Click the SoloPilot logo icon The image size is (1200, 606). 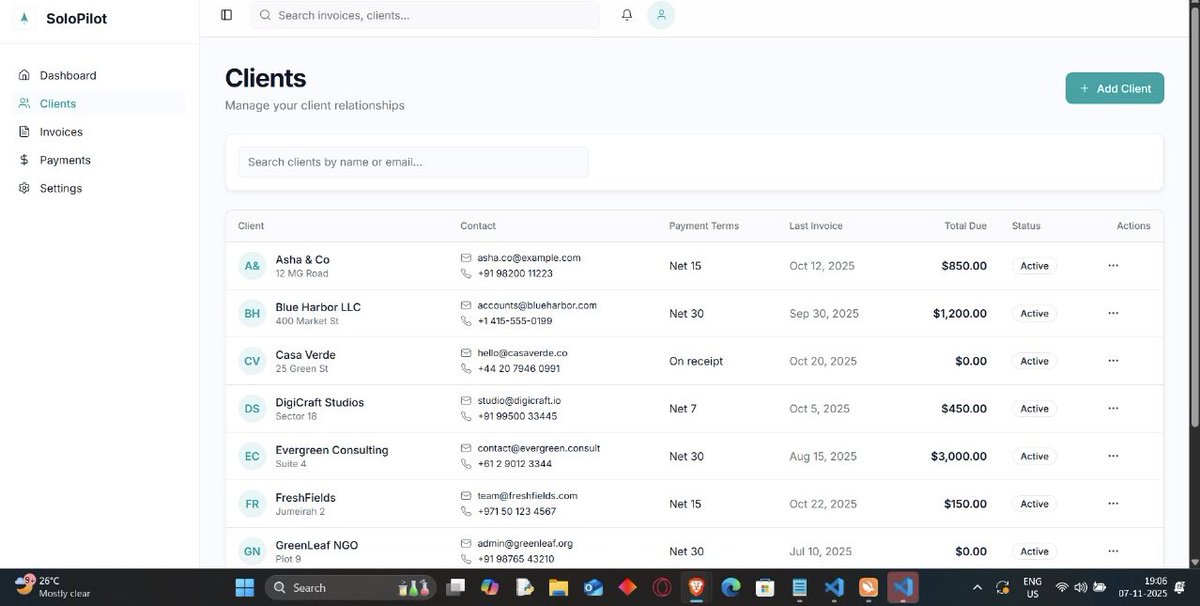[x=25, y=18]
